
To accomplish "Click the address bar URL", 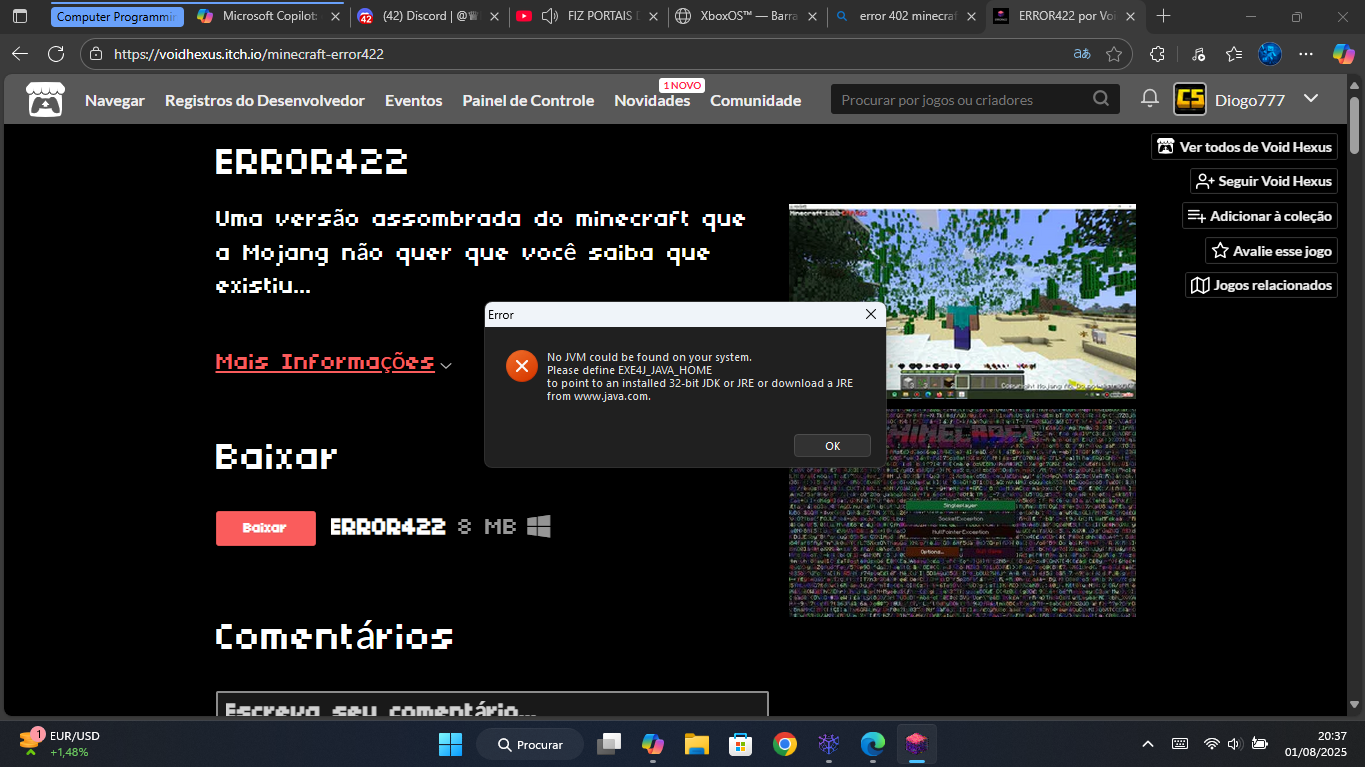I will point(249,54).
